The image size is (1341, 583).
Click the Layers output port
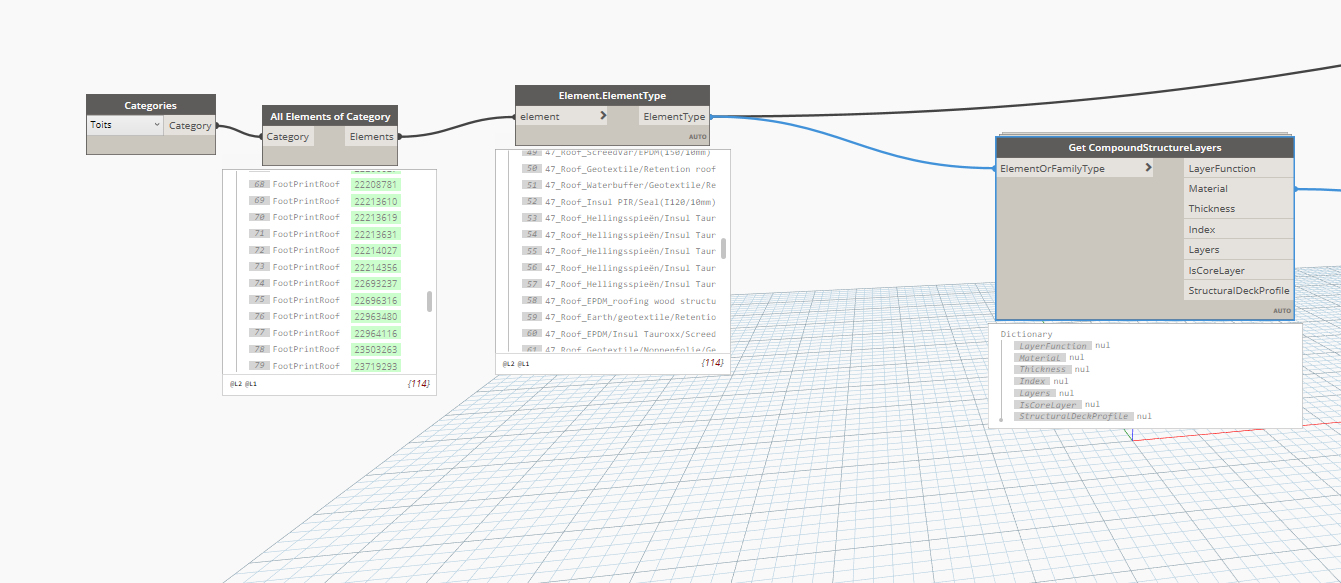pos(1237,250)
